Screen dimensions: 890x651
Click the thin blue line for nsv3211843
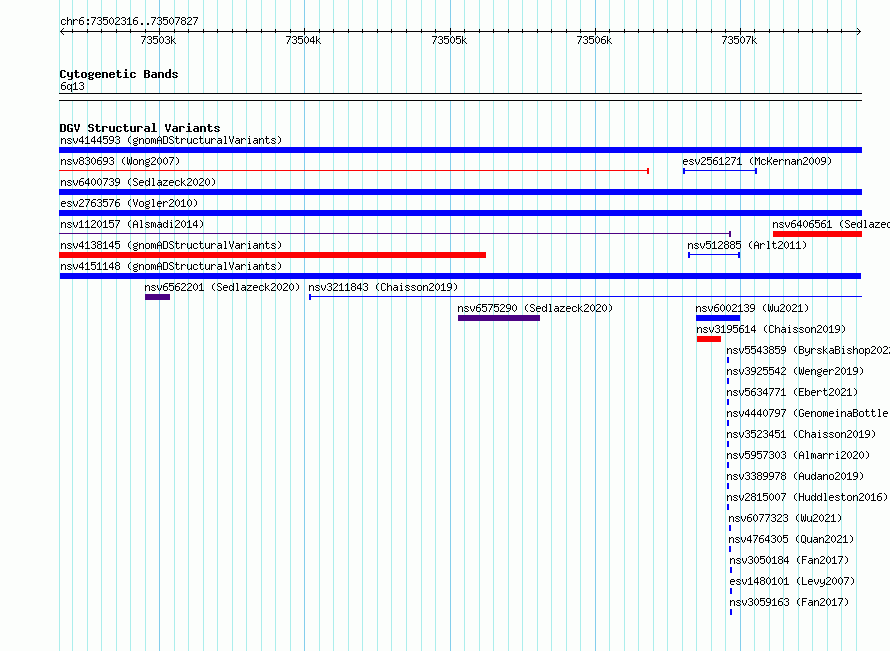(585, 297)
